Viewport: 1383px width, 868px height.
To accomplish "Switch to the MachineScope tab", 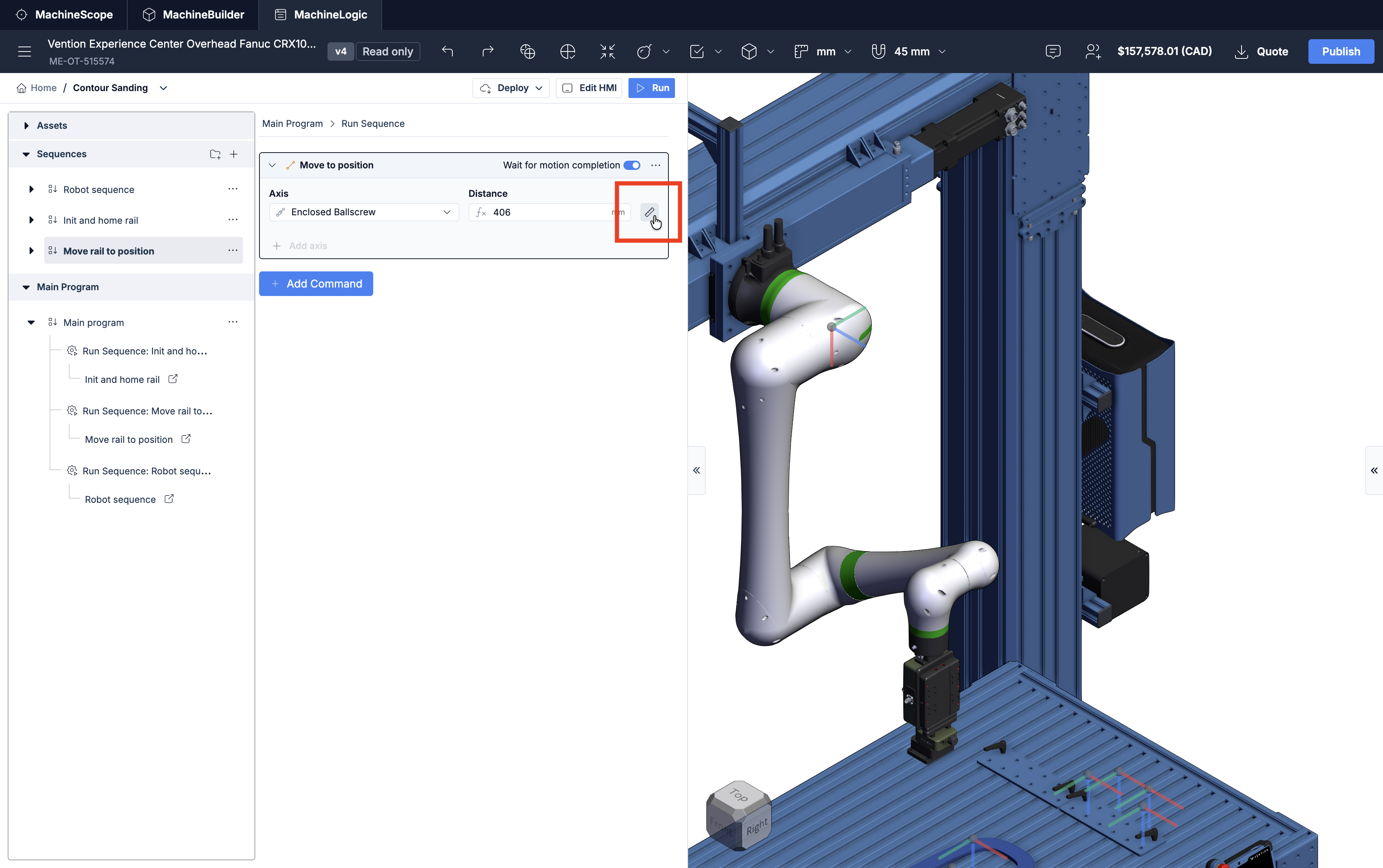I will (x=64, y=15).
